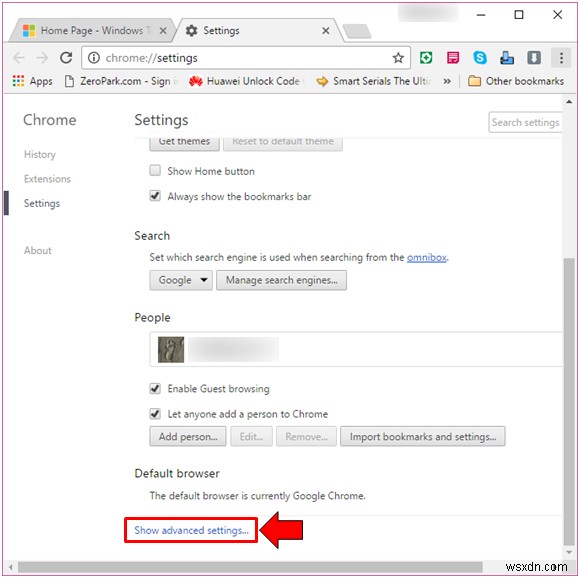The height and width of the screenshot is (577, 579).
Task: Open the Chrome three-dot menu
Action: [x=561, y=58]
